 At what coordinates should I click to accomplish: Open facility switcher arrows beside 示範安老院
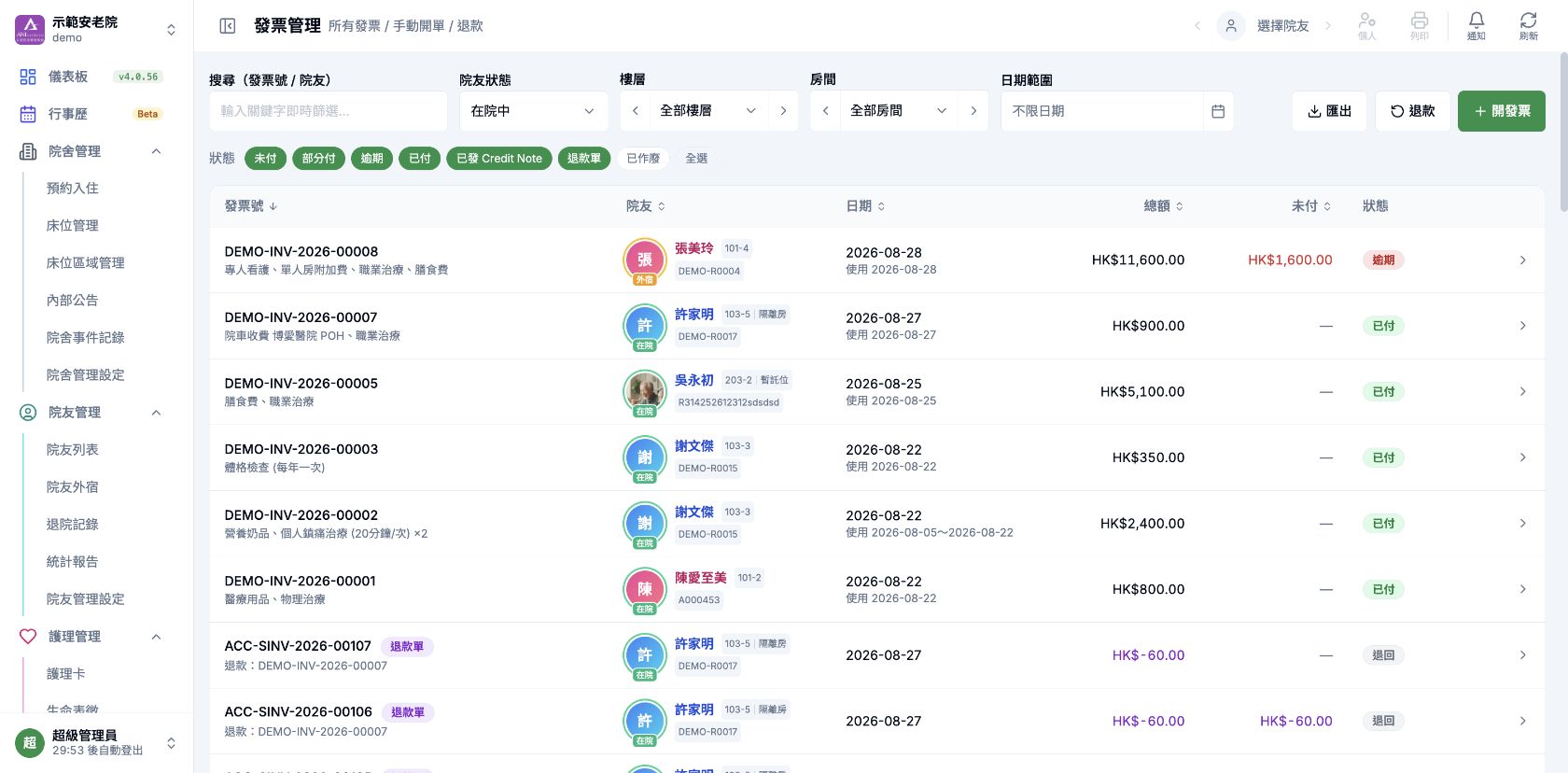point(171,30)
